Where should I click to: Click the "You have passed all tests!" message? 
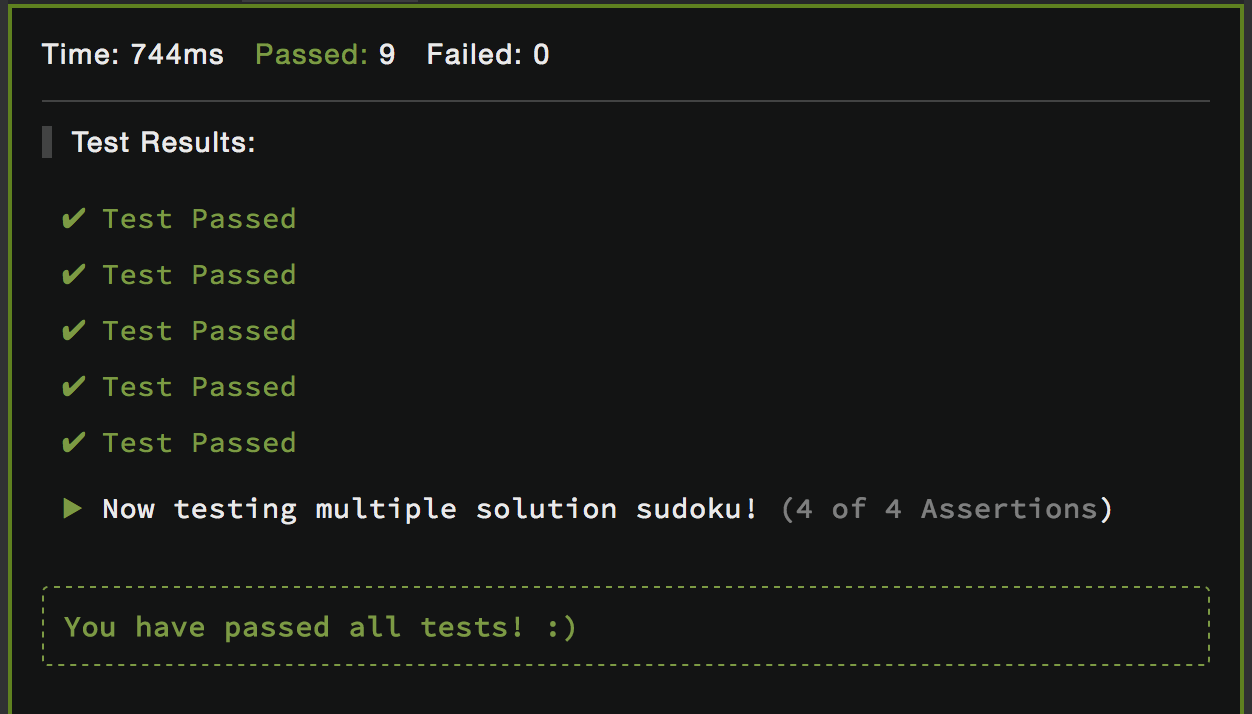(x=293, y=627)
